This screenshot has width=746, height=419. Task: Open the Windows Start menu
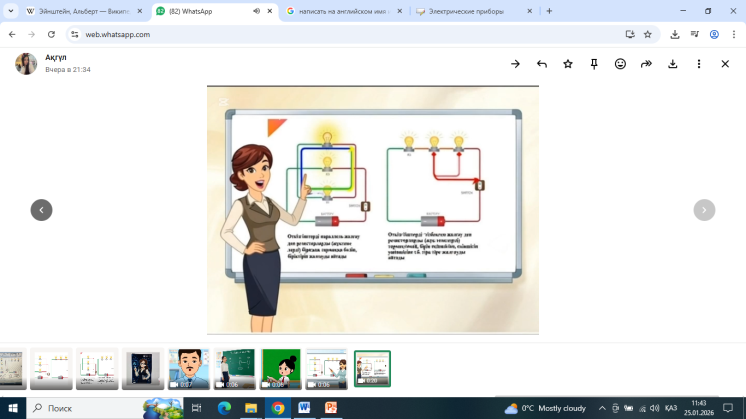pos(13,408)
